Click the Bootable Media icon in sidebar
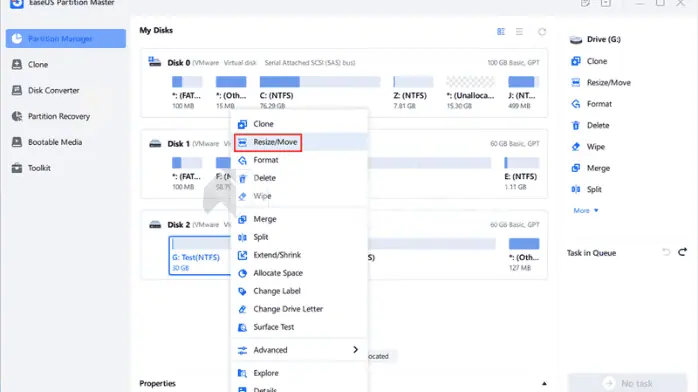Image resolution: width=698 pixels, height=392 pixels. [17, 142]
